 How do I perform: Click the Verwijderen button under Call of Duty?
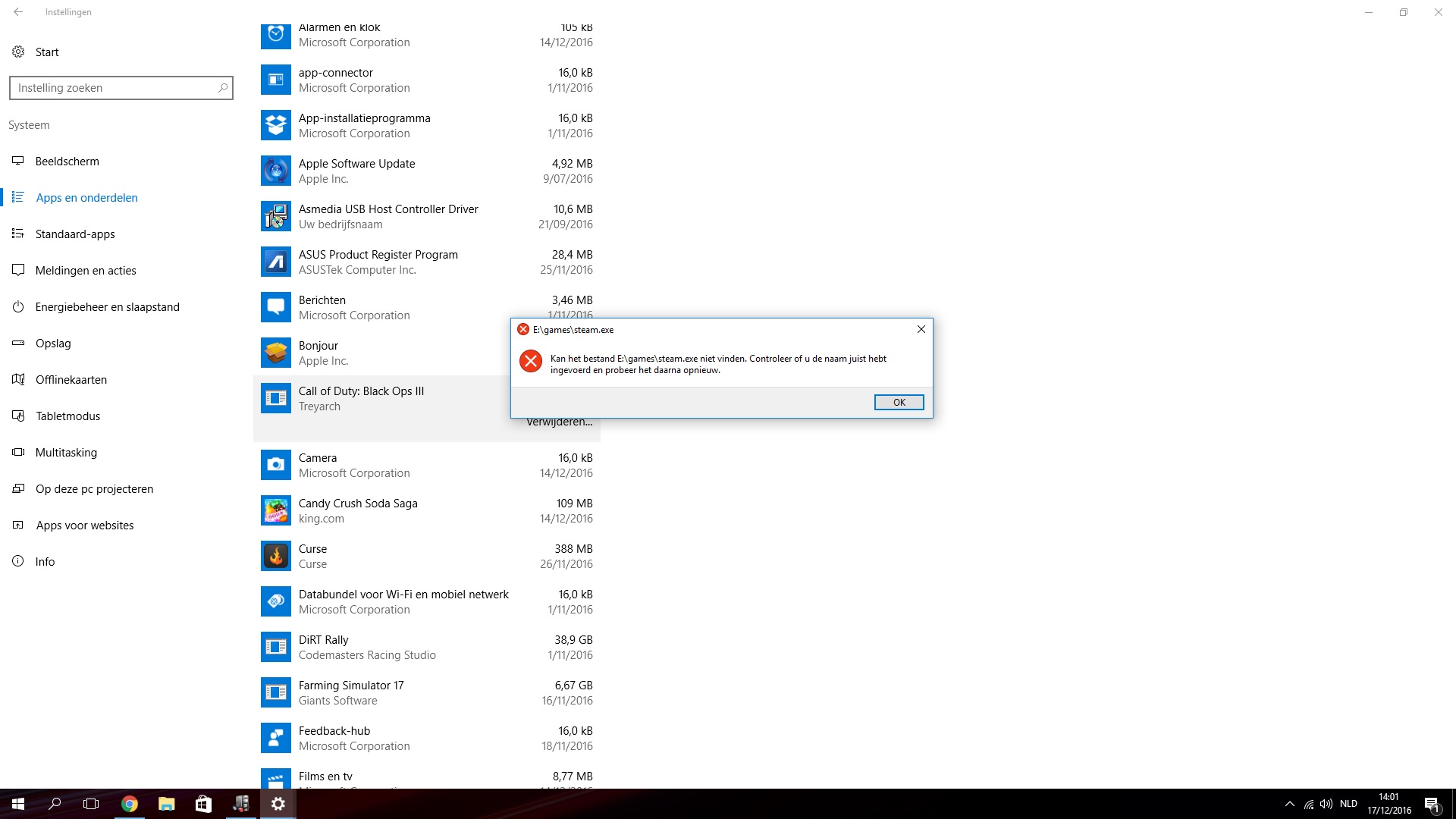(x=560, y=422)
